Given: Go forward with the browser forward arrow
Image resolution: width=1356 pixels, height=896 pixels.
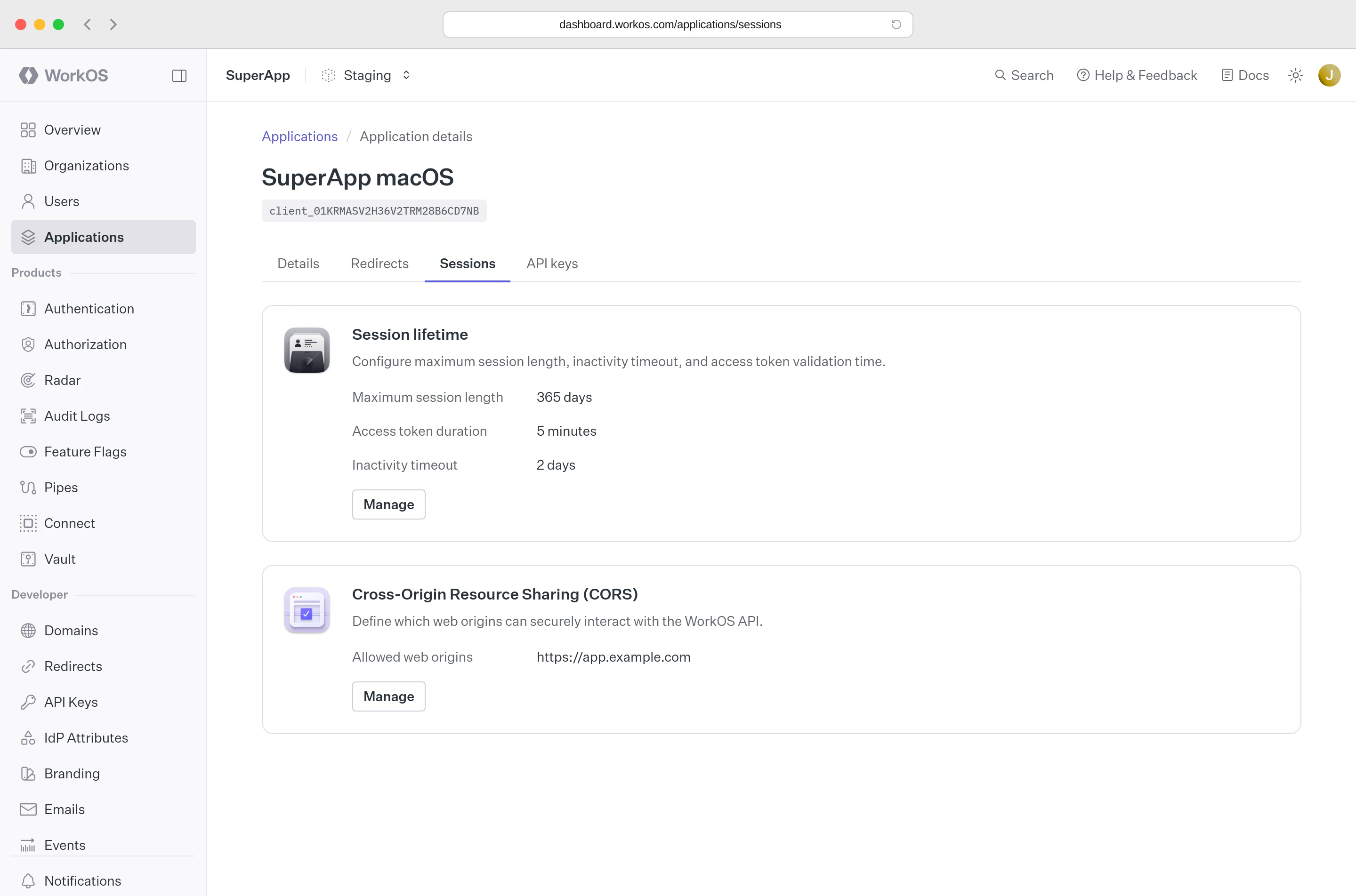Looking at the screenshot, I should [113, 24].
